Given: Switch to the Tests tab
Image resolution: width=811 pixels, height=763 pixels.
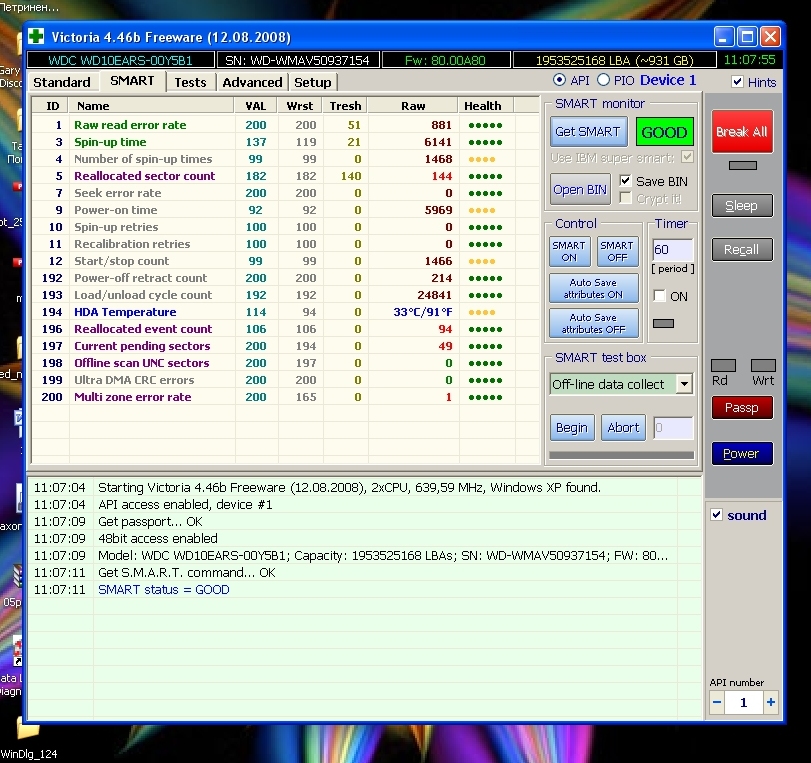Looking at the screenshot, I should [190, 82].
